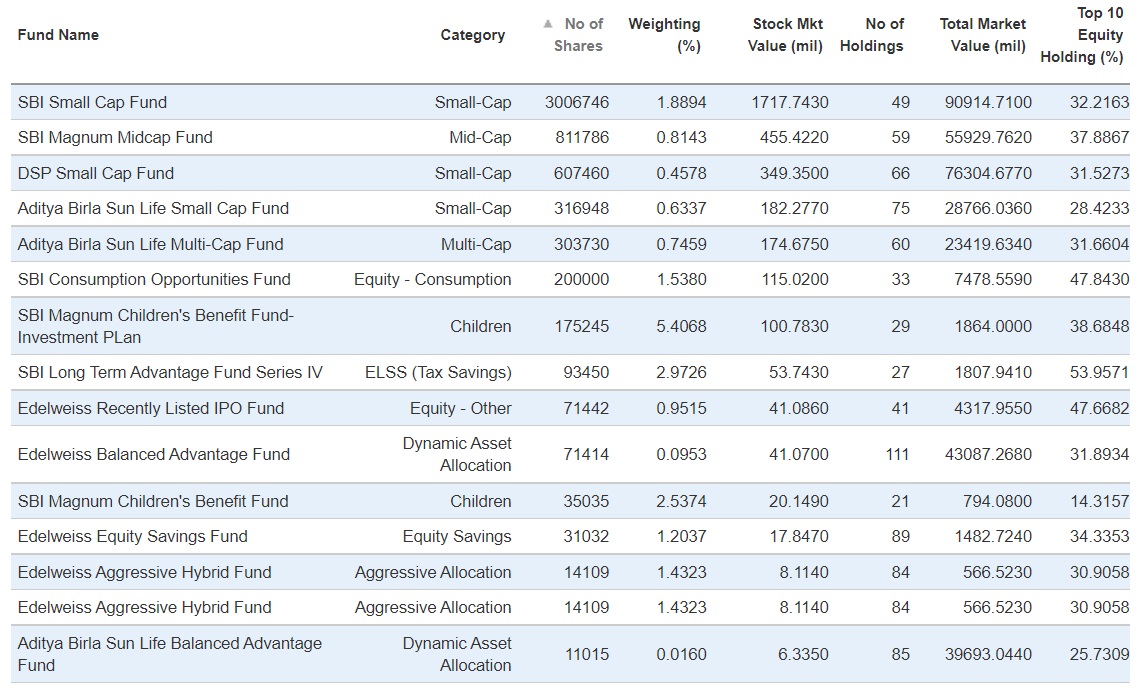Sort table by Fund Name column
This screenshot has width=1147, height=695.
coord(58,35)
